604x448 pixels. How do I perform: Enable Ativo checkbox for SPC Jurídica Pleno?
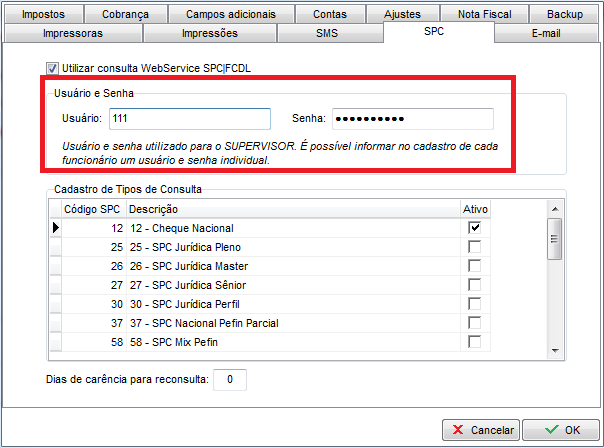pos(474,247)
